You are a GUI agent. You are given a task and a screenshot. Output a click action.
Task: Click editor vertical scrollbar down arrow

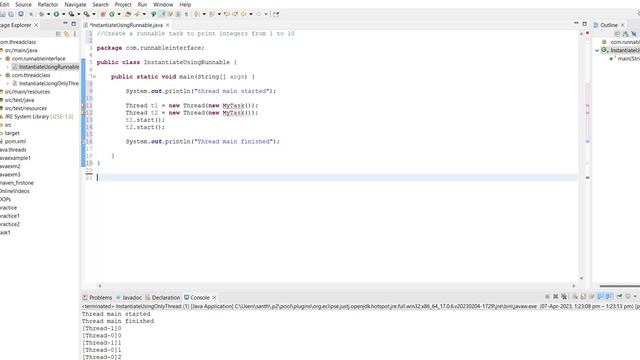(581, 278)
